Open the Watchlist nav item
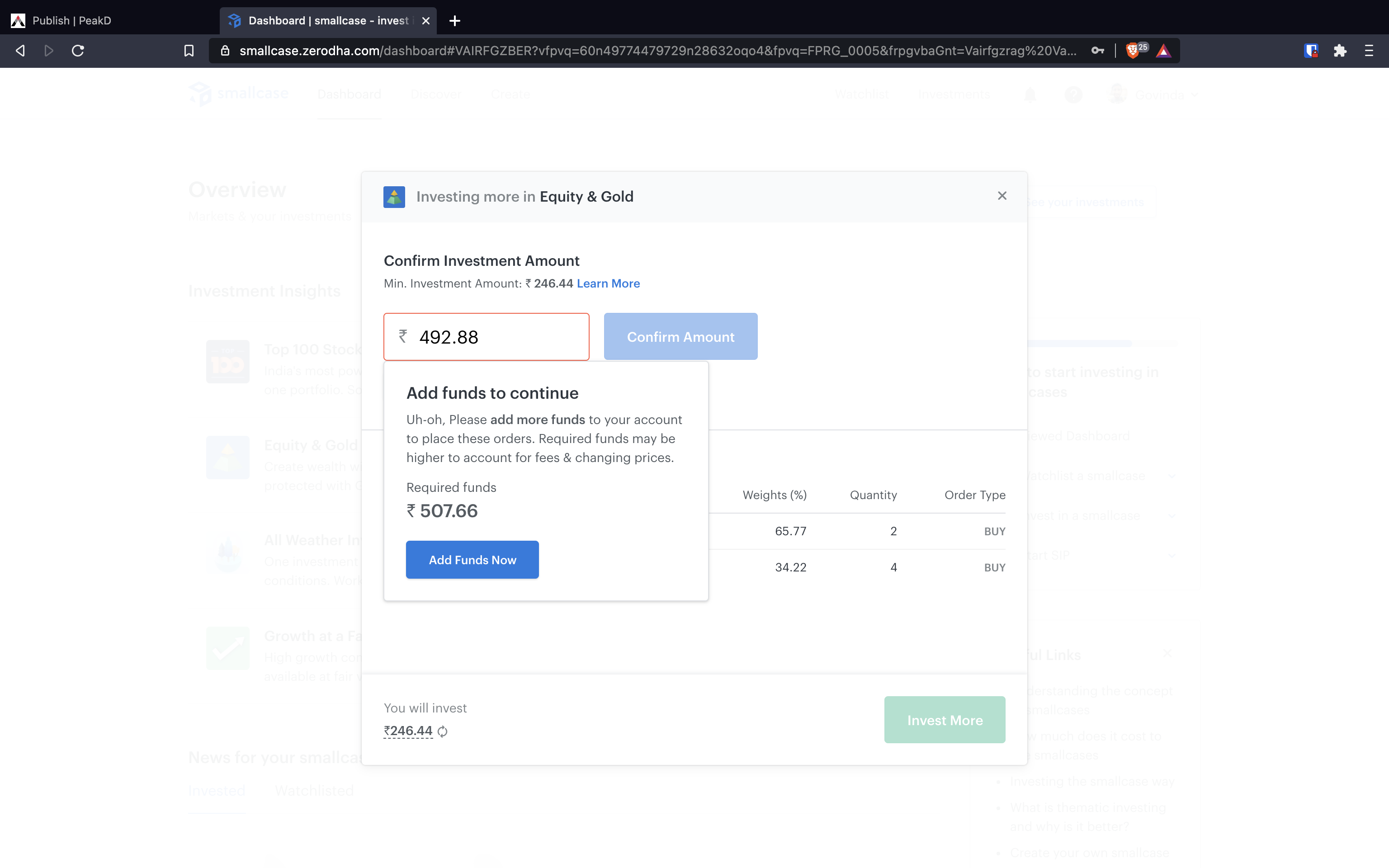This screenshot has width=1389, height=868. click(861, 94)
